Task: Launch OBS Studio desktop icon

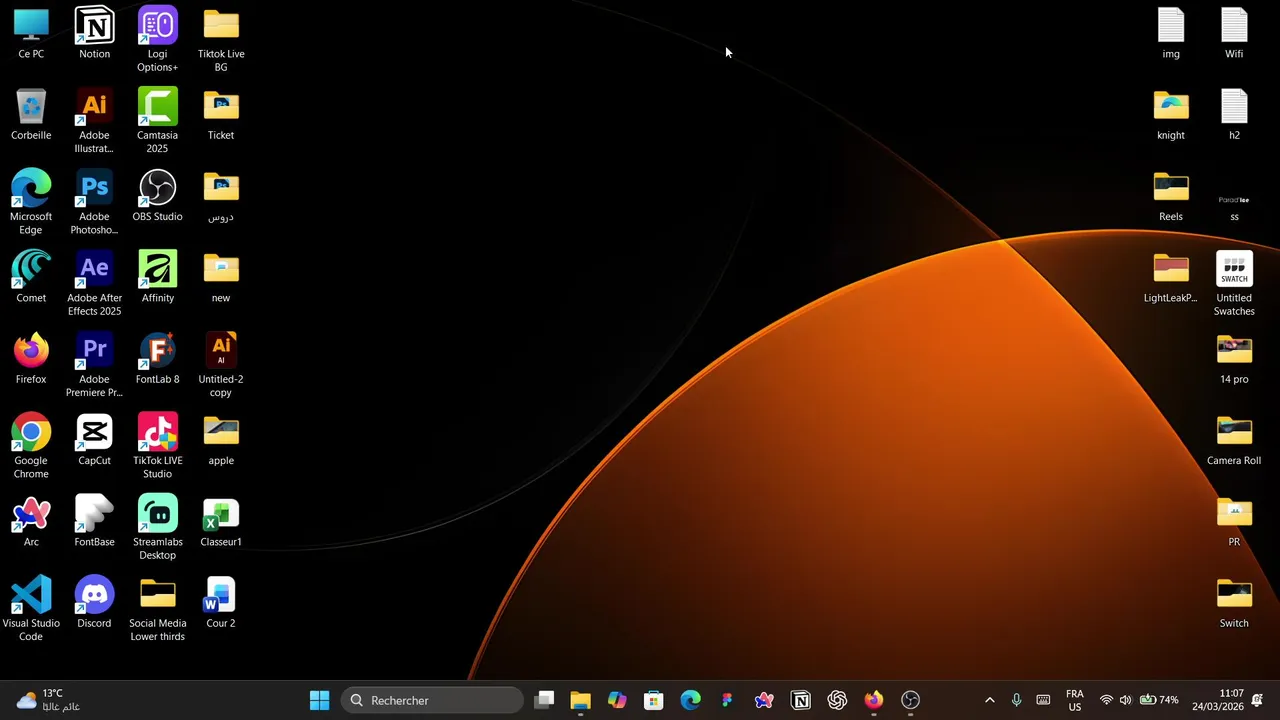Action: tap(157, 196)
